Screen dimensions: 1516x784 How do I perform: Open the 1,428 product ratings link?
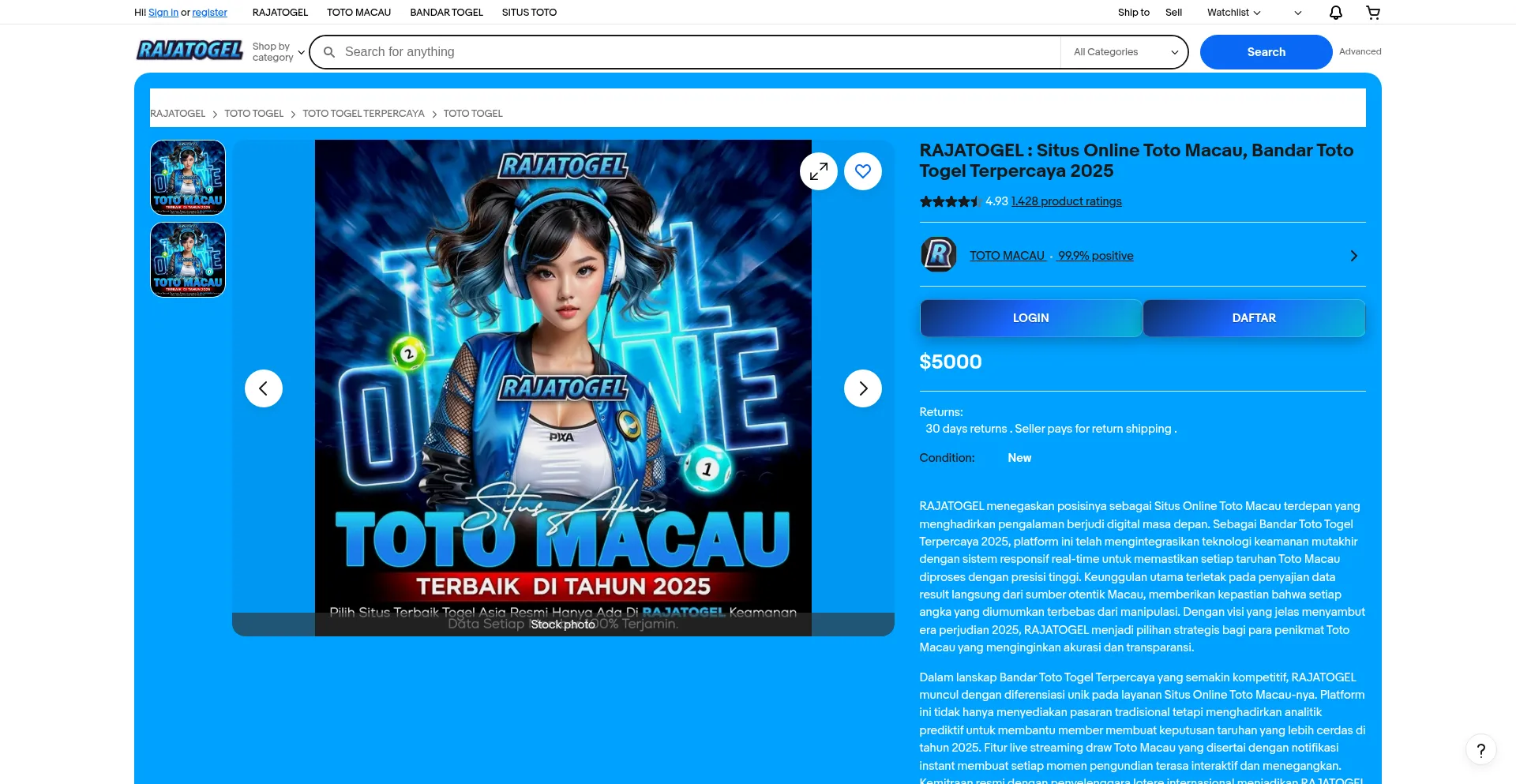(x=1066, y=201)
